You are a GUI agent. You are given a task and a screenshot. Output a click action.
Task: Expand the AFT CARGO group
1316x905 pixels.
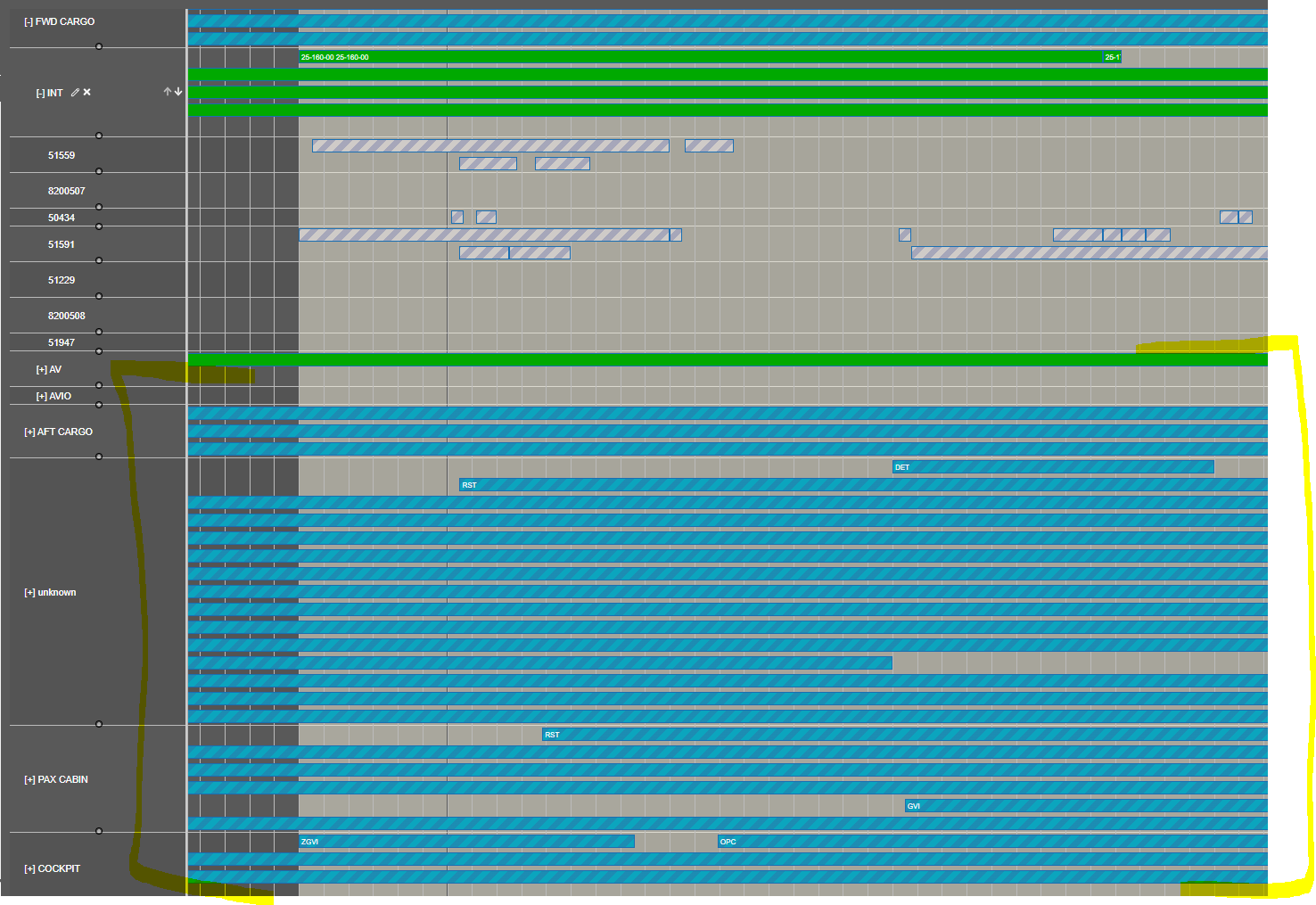point(29,432)
